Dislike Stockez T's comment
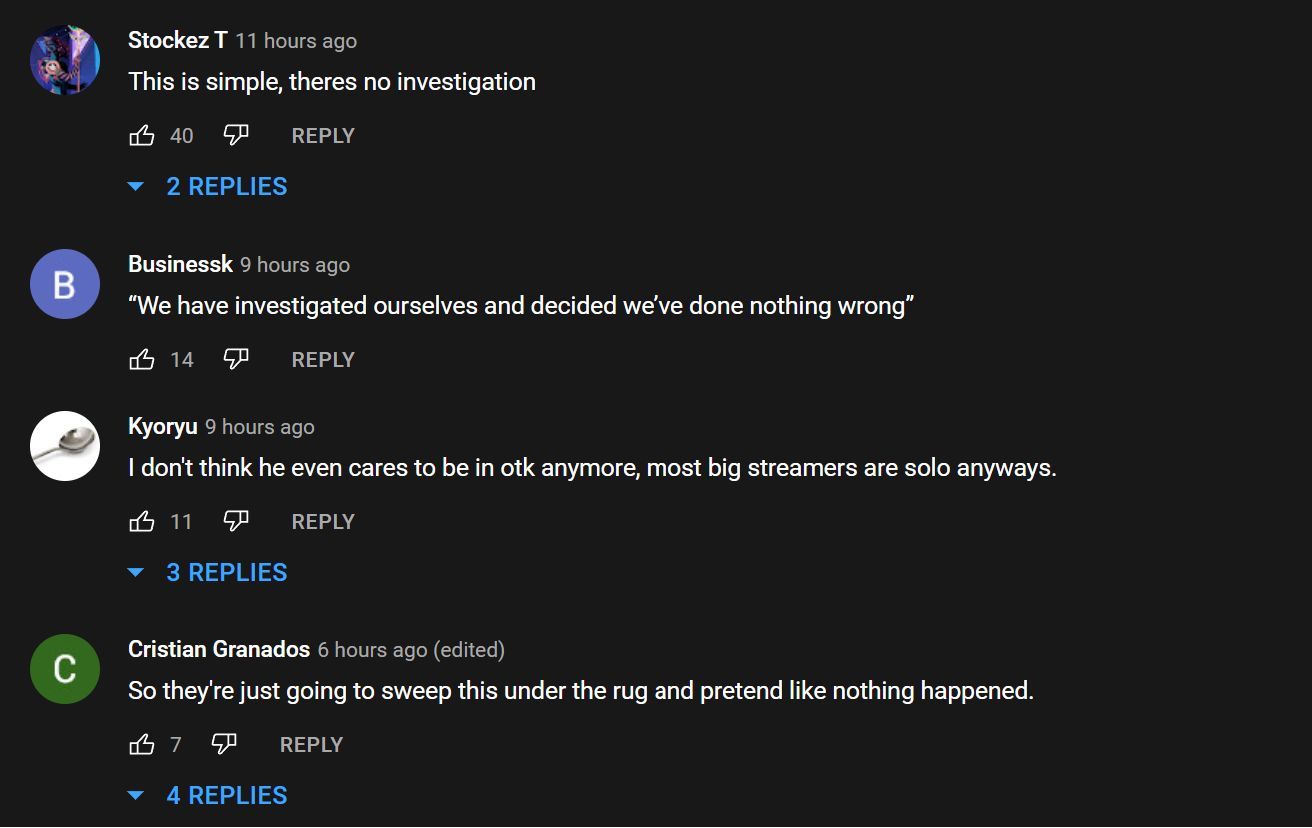This screenshot has width=1312, height=828. coord(235,135)
